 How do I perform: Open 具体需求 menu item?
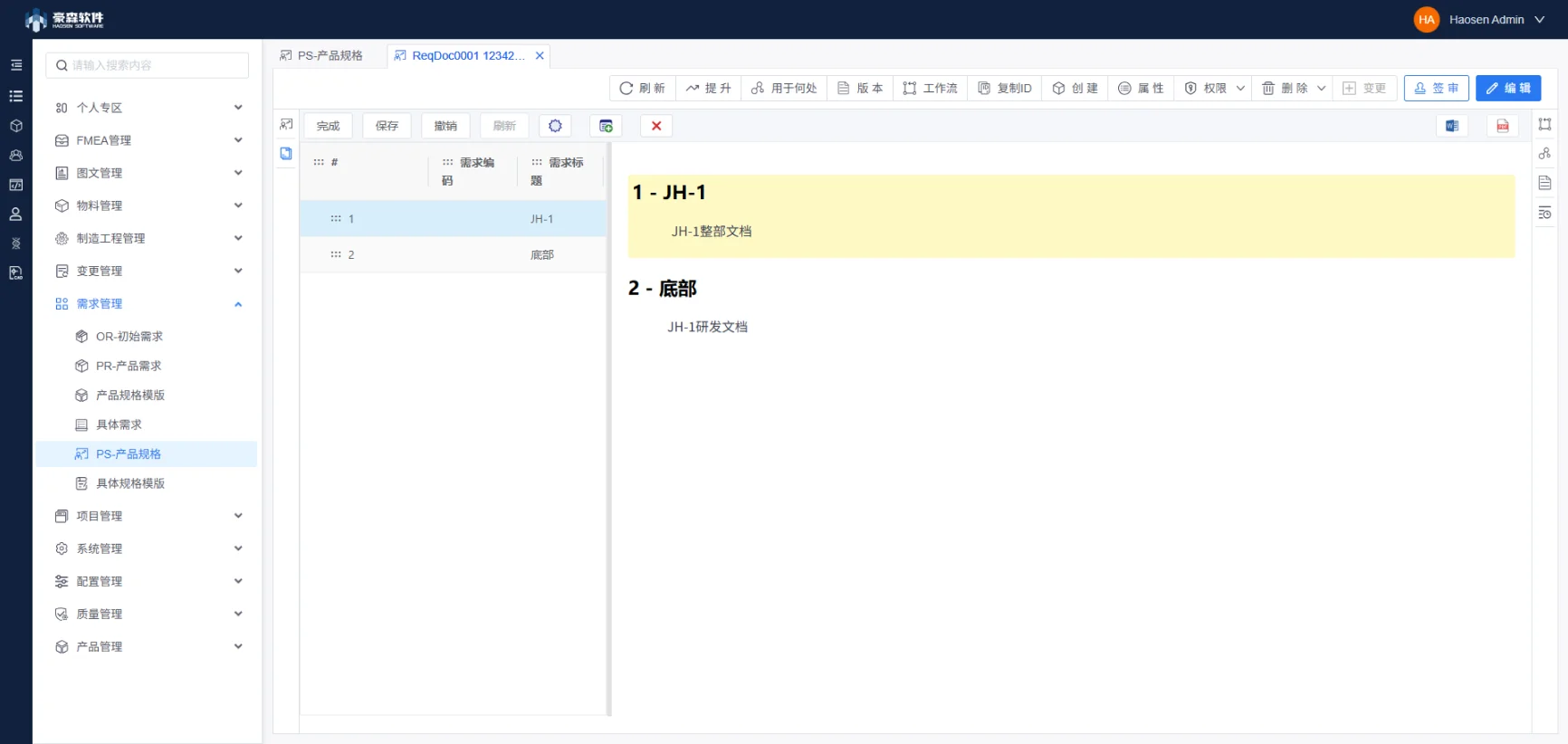[x=147, y=424]
